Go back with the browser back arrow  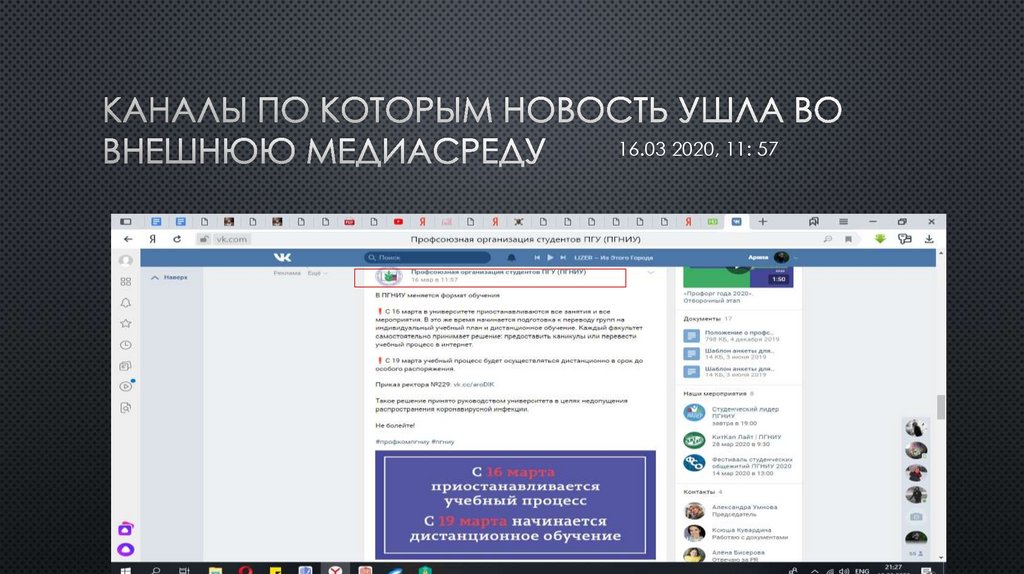coord(128,239)
